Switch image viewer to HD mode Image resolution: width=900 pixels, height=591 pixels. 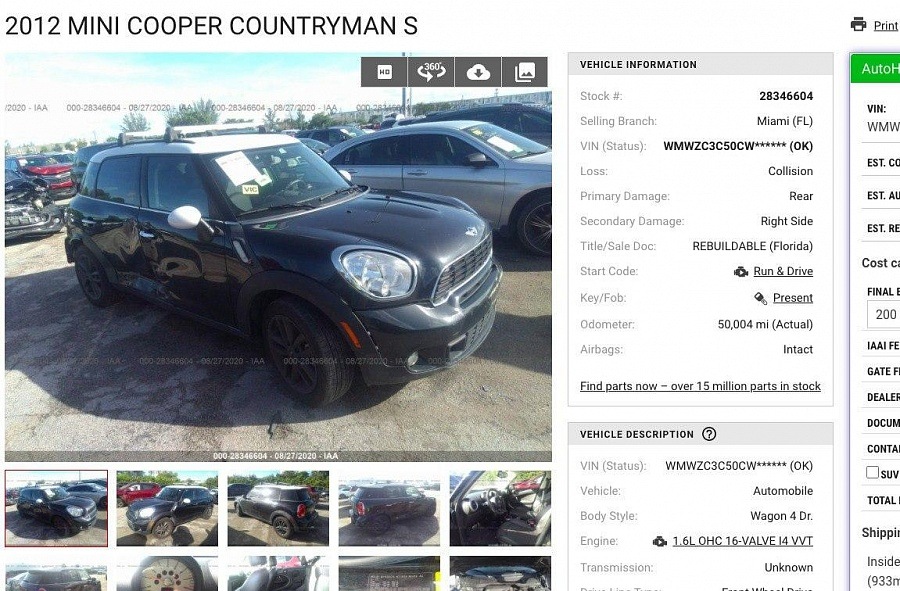pyautogui.click(x=384, y=72)
